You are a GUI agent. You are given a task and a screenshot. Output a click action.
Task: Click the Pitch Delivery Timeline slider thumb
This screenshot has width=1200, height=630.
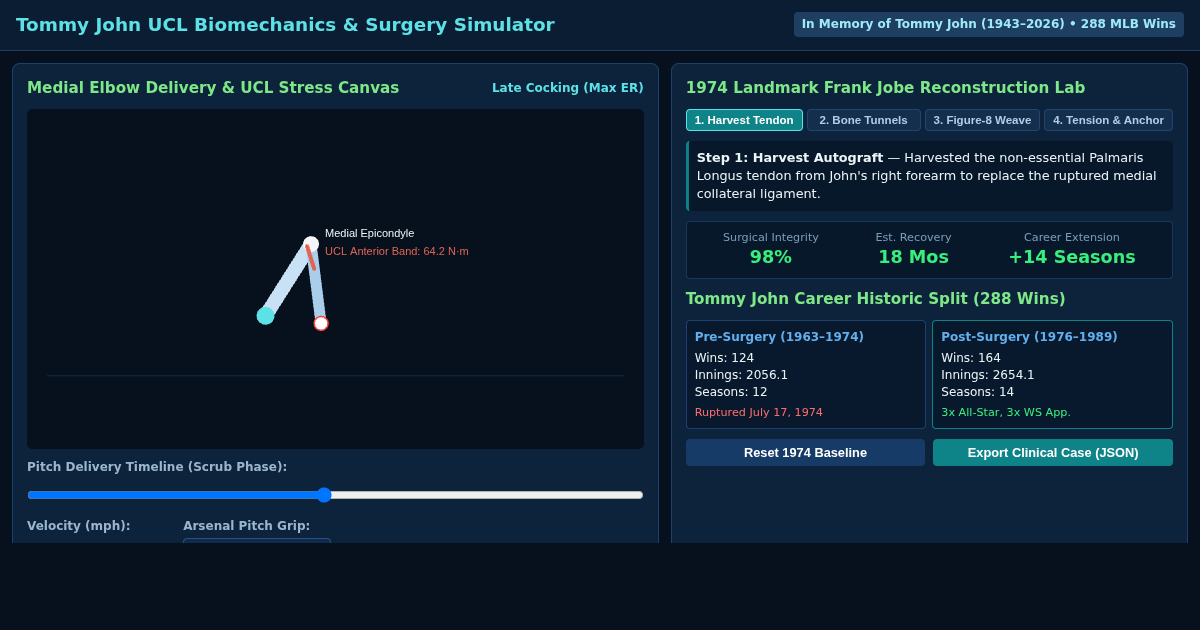(x=324, y=495)
